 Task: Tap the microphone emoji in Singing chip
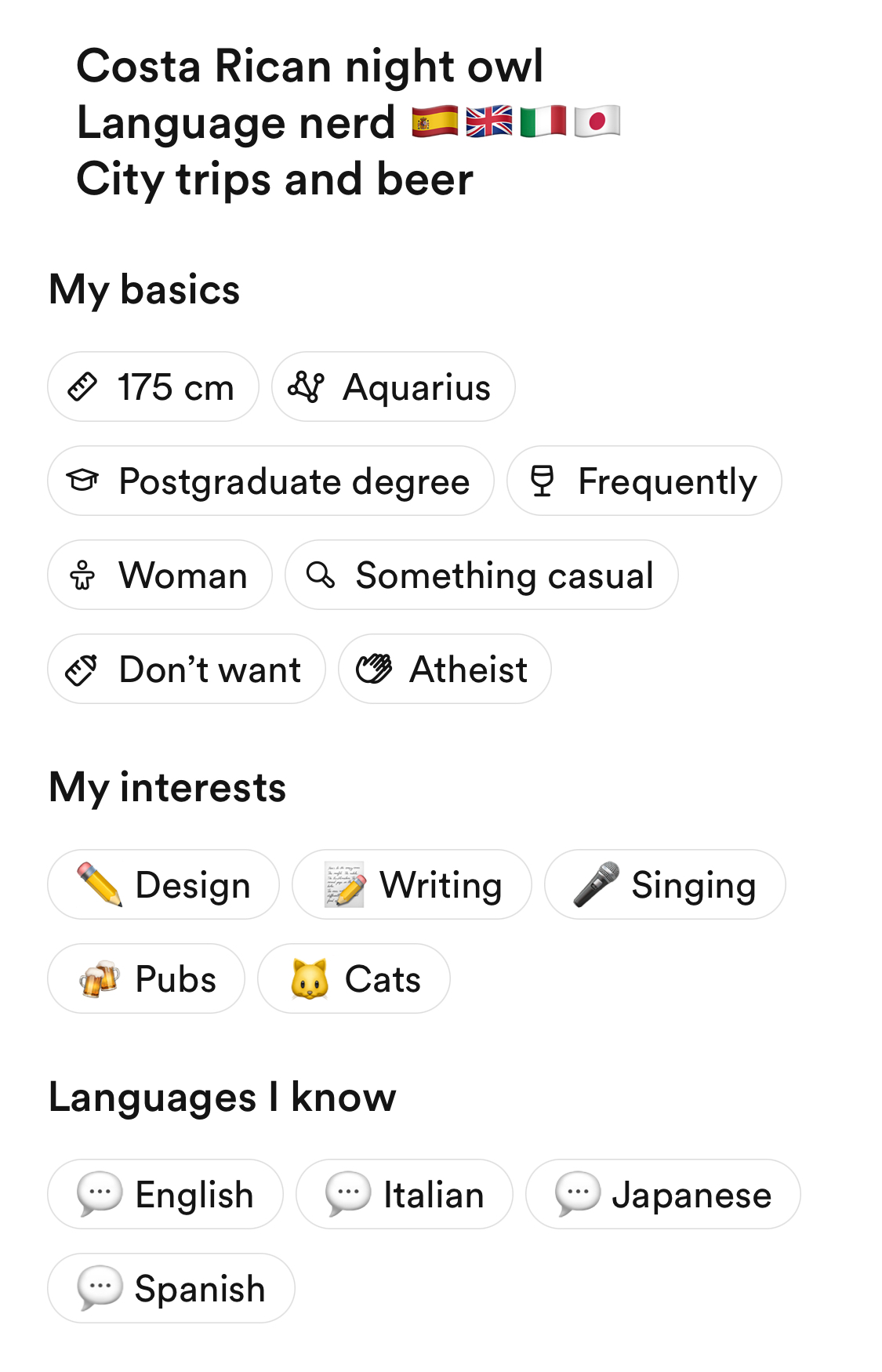tap(597, 884)
